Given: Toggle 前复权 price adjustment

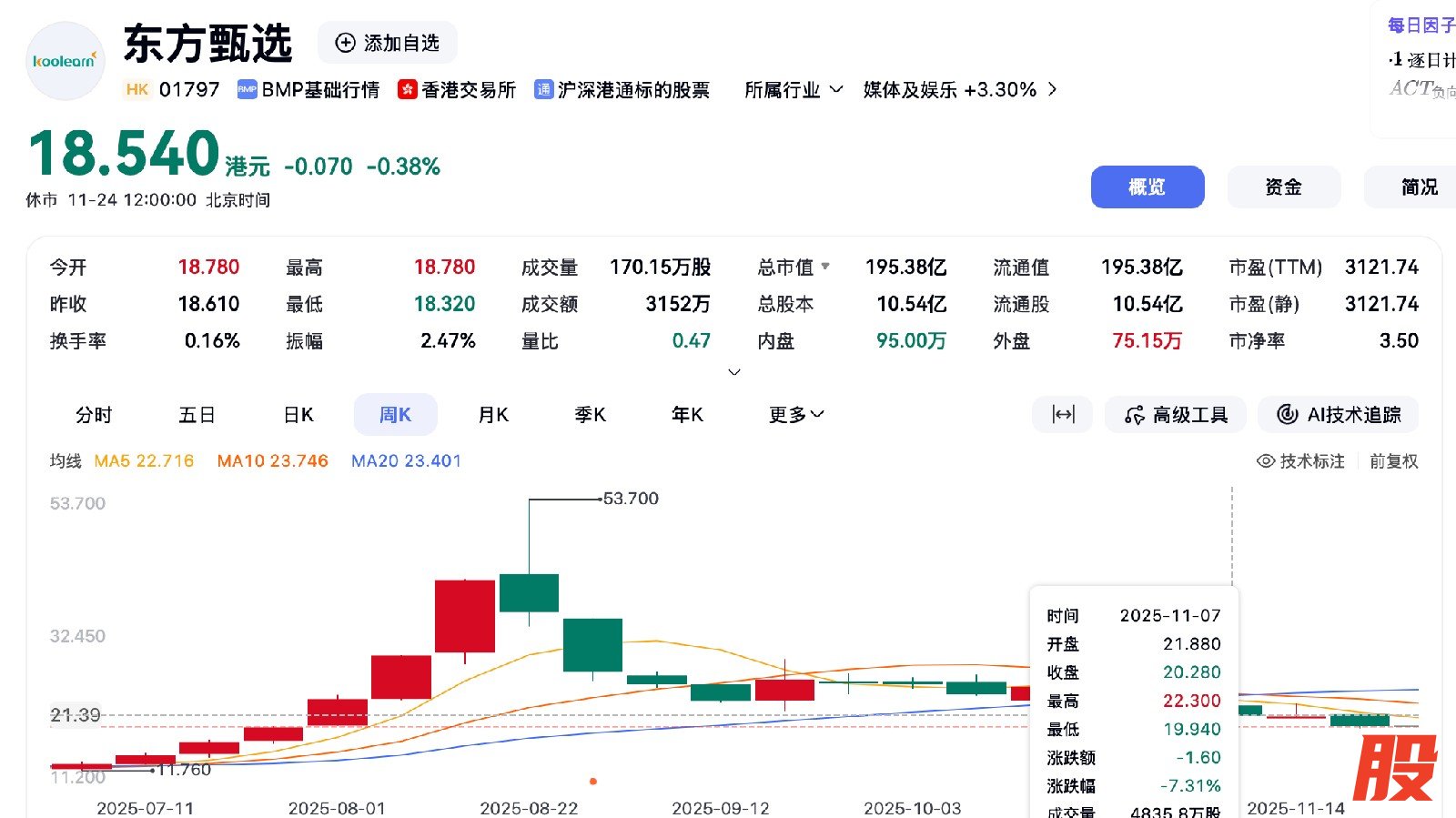Looking at the screenshot, I should click(x=1393, y=461).
